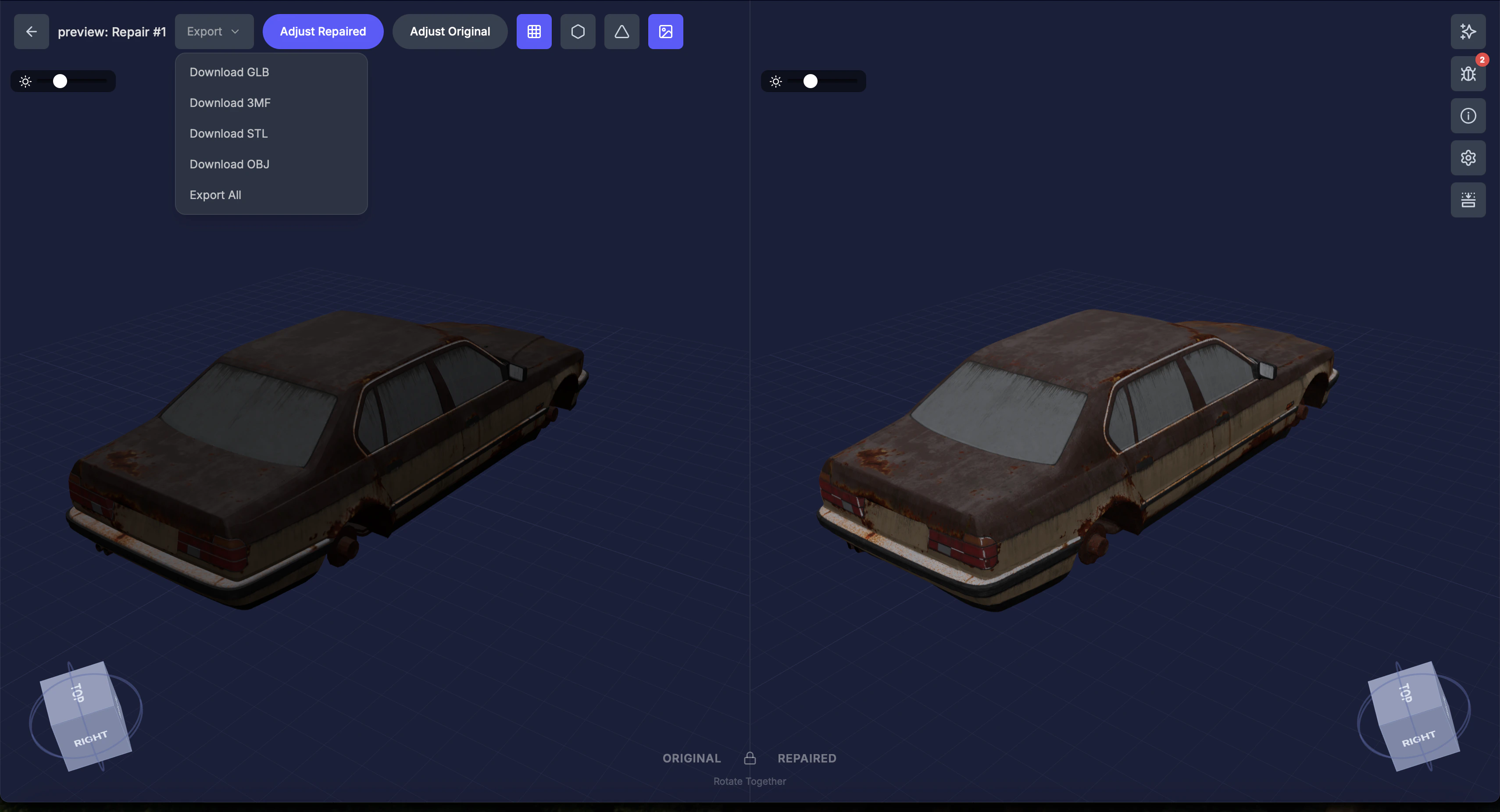The image size is (1500, 812).
Task: Open the info circle icon
Action: click(x=1468, y=116)
